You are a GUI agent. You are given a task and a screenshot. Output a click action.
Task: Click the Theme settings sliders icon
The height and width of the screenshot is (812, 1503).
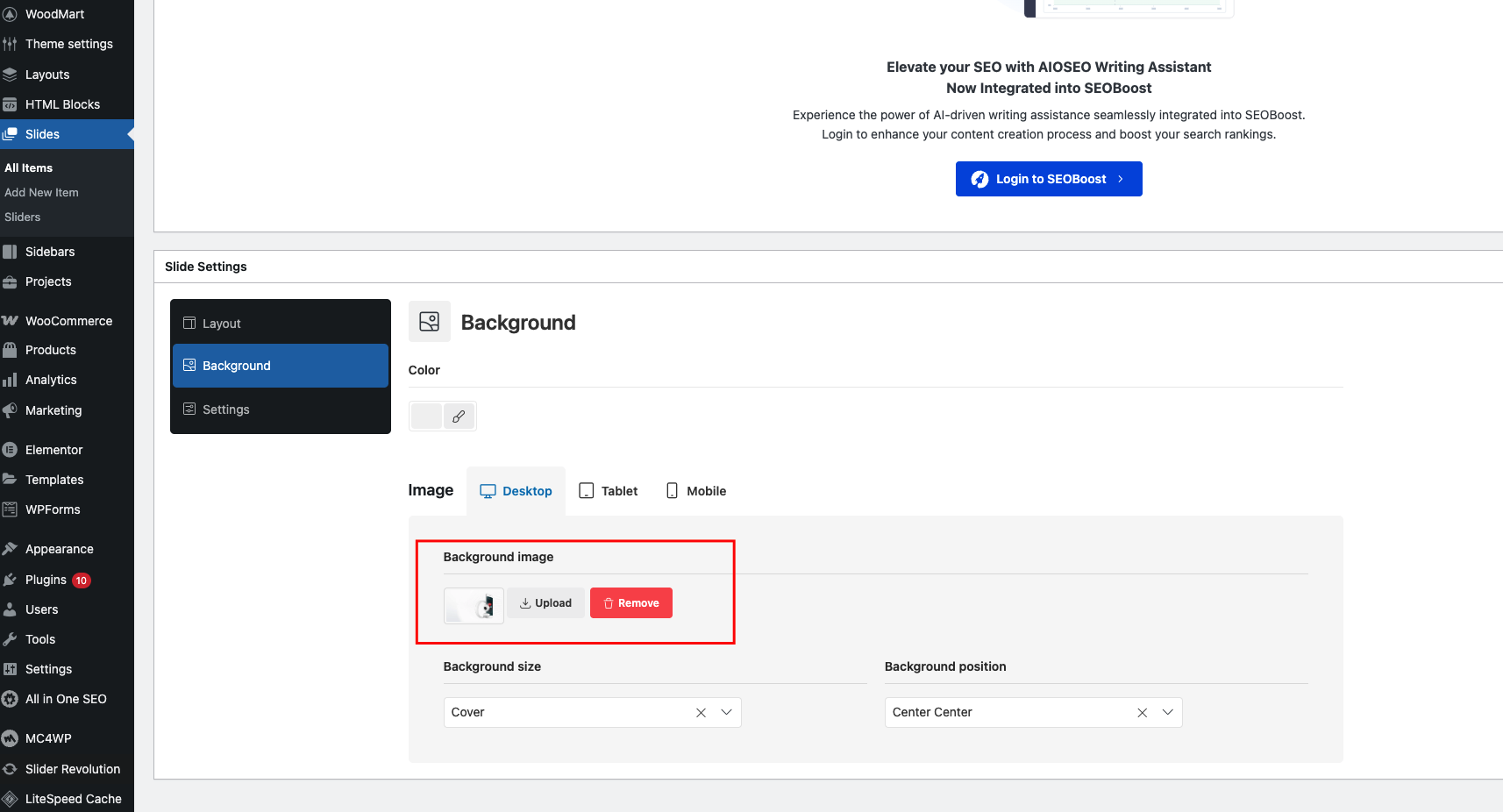(x=10, y=44)
